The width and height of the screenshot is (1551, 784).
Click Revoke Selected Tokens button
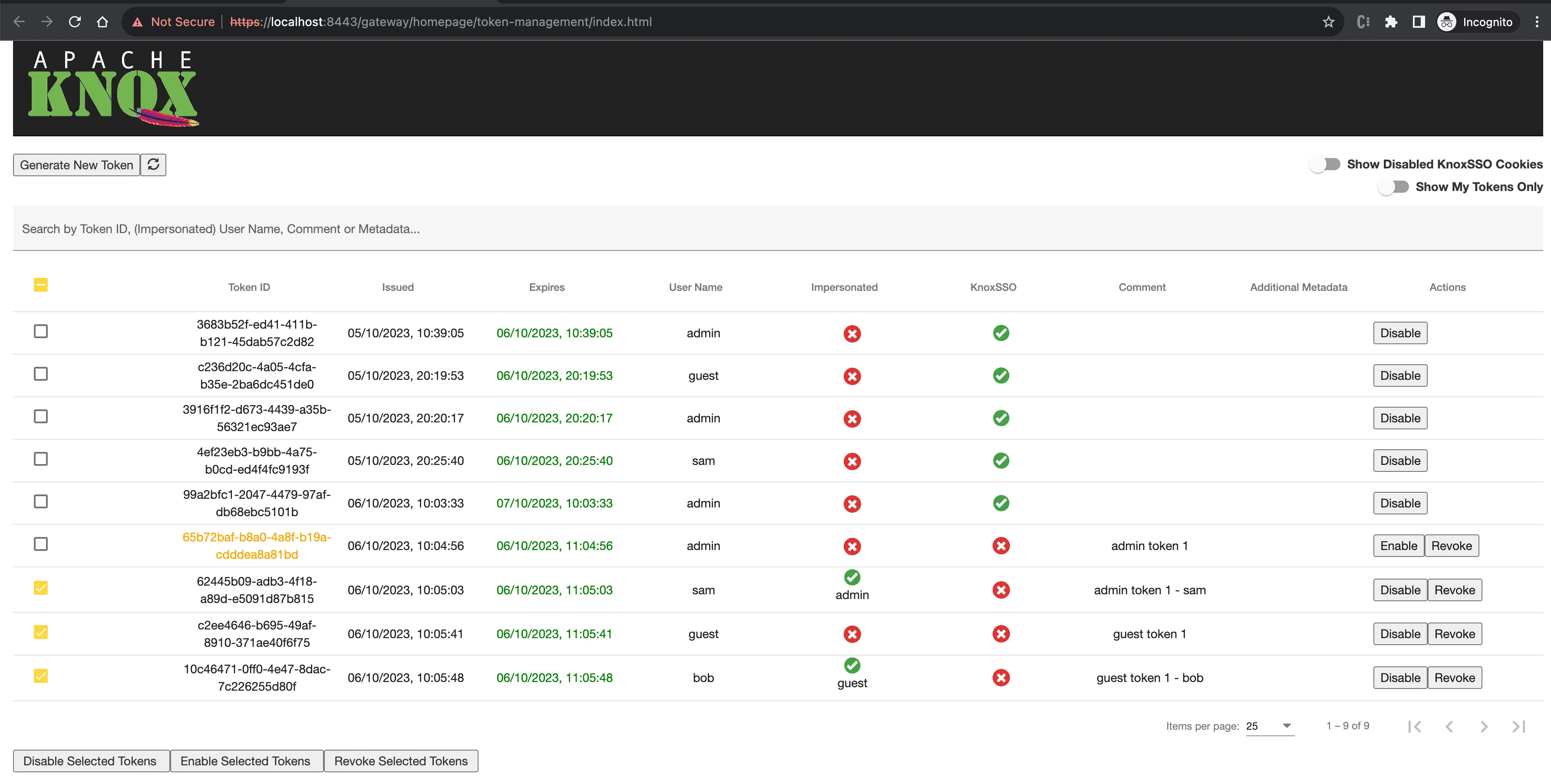coord(400,761)
